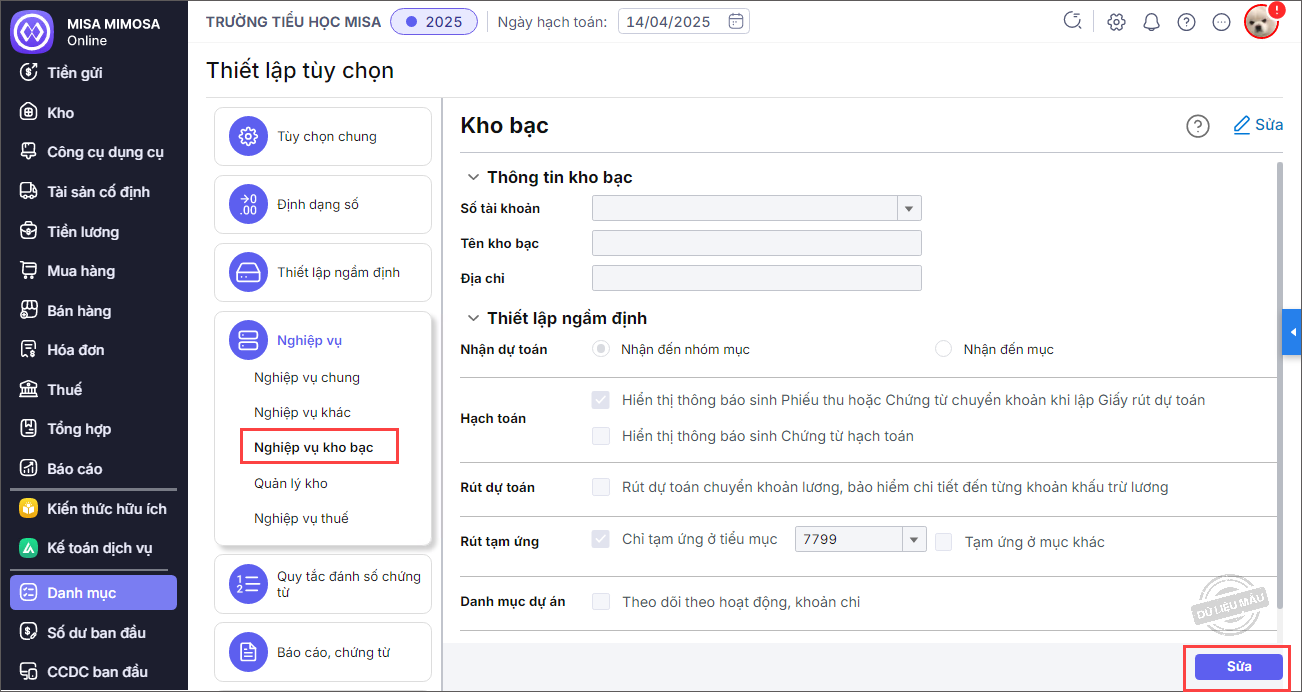Viewport: 1302px width, 692px height.
Task: Toggle Hiển thị thông báo sinh Phiếu thu checkbox
Action: (601, 400)
